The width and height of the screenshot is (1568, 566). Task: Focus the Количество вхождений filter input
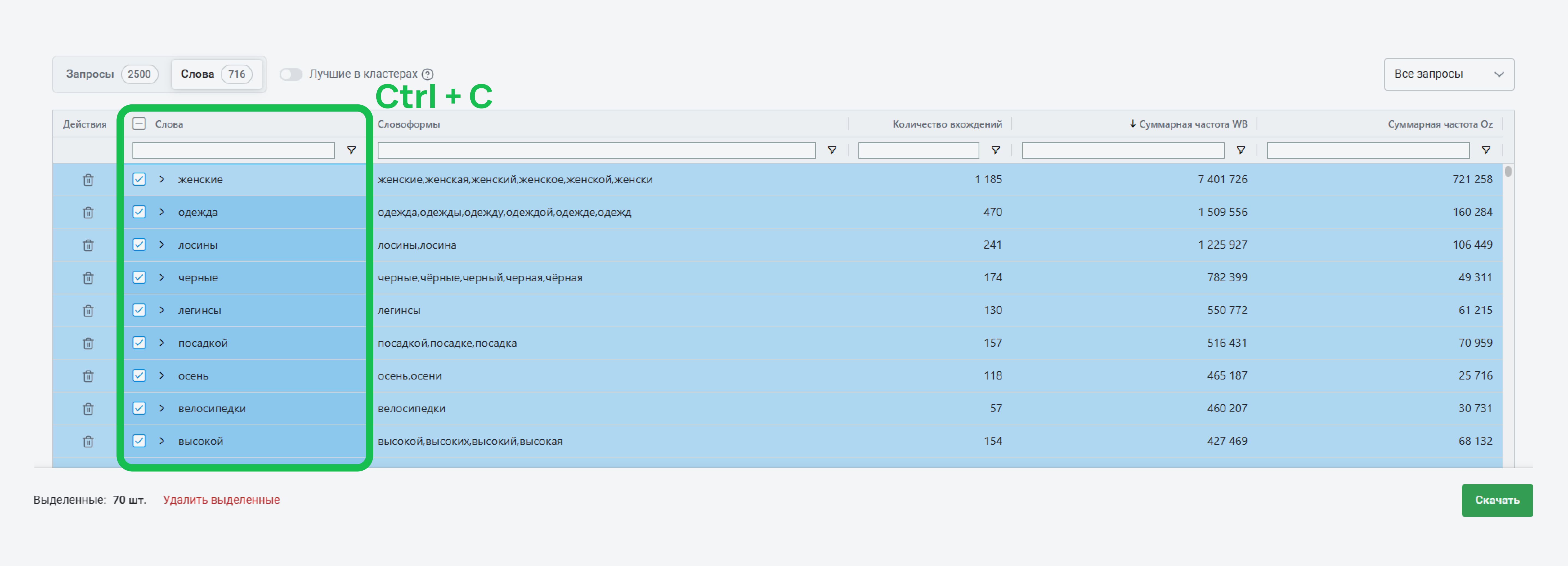click(919, 150)
